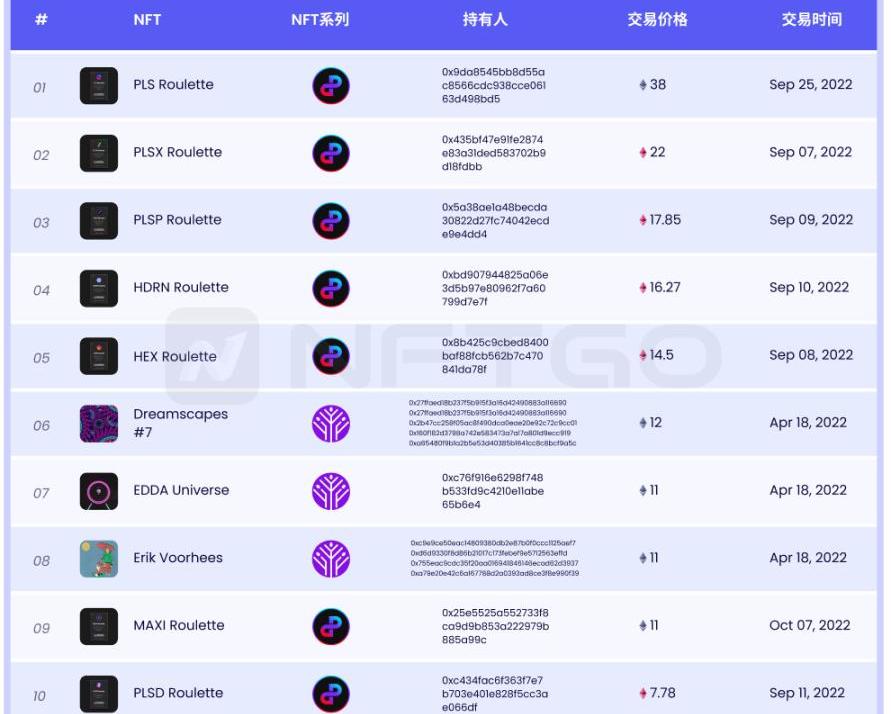Click the 交易价格 column header

coord(657,20)
